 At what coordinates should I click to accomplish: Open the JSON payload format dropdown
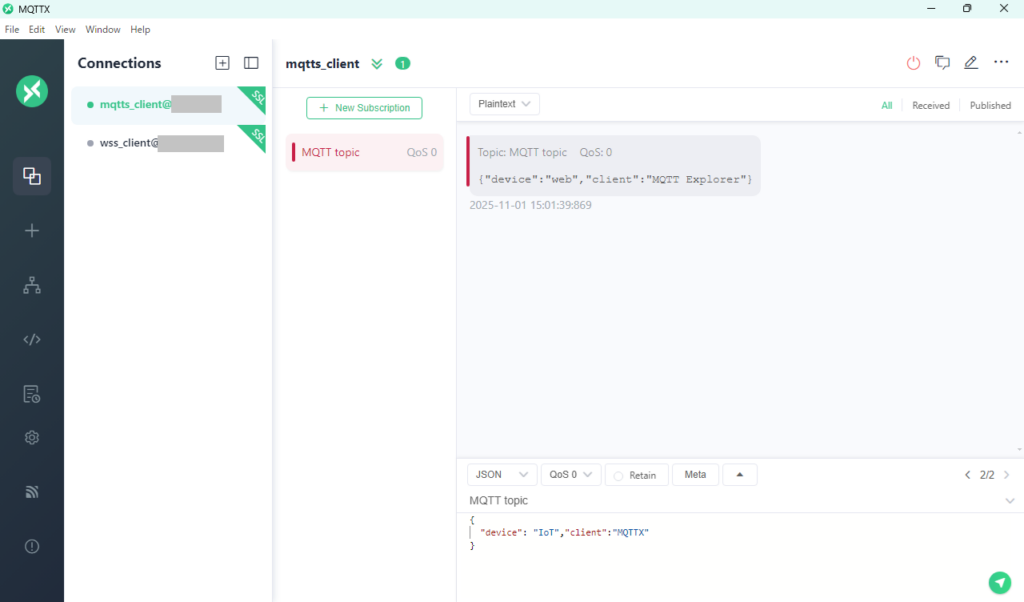(x=501, y=475)
